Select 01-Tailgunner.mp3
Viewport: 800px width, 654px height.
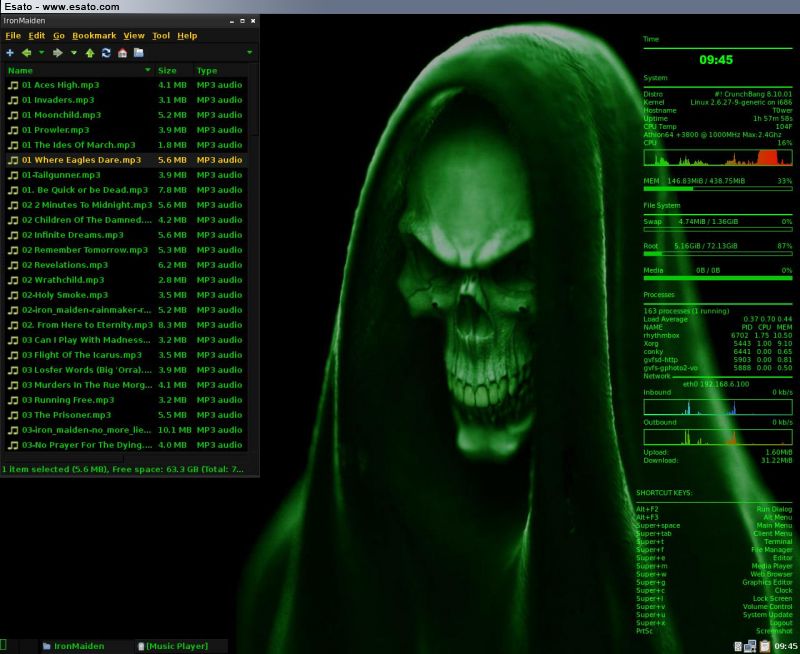pos(127,175)
